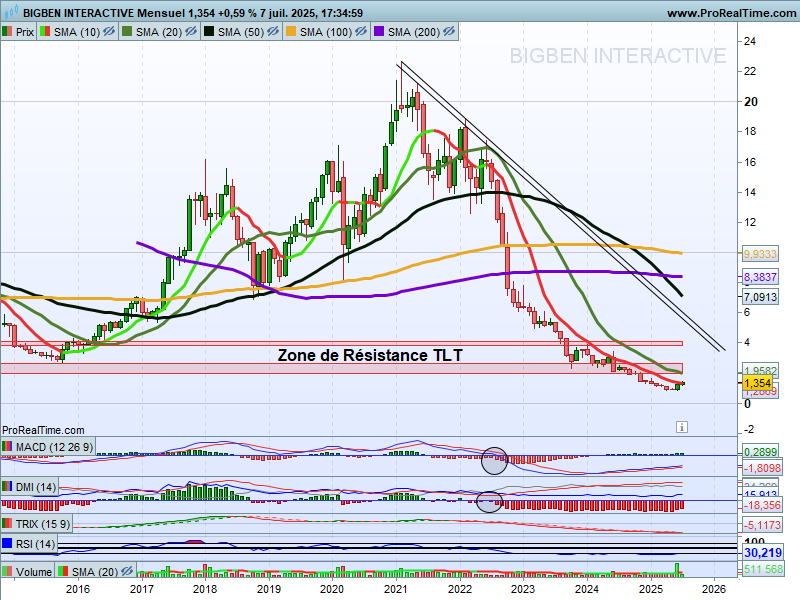Open the chart info panel via the i icon
The width and height of the screenshot is (800, 600).
click(682, 426)
